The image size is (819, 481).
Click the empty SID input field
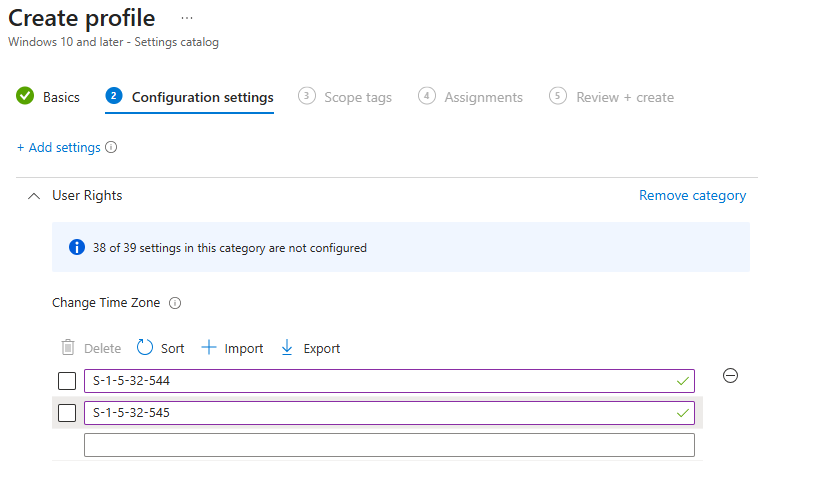coord(389,445)
